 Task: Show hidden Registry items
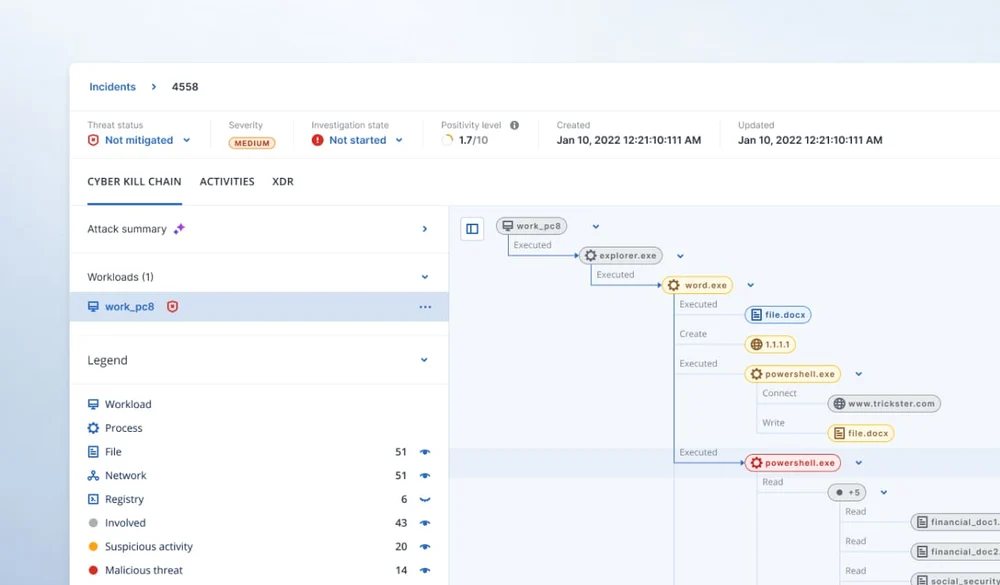(x=425, y=500)
